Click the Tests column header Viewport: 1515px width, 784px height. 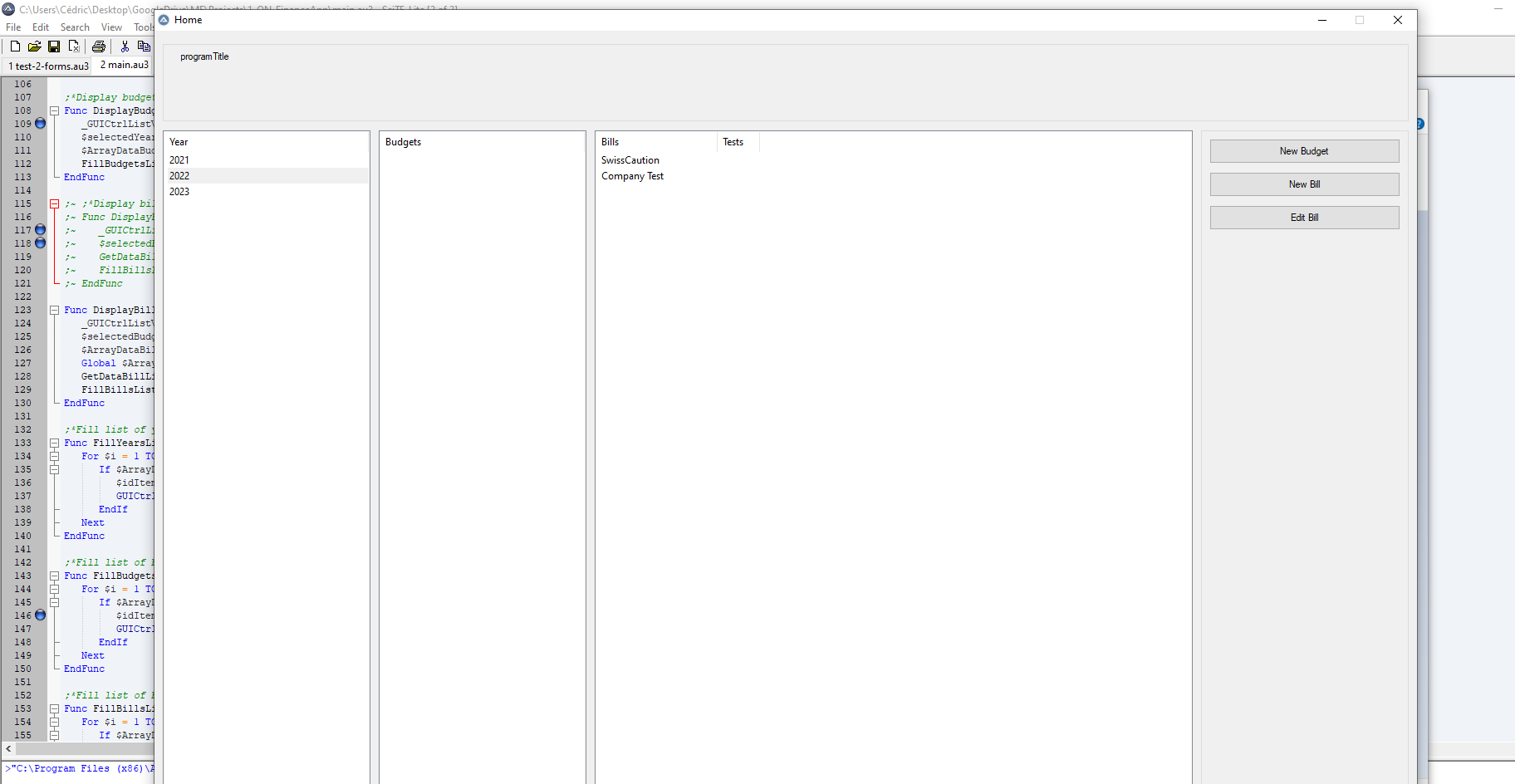click(x=733, y=142)
